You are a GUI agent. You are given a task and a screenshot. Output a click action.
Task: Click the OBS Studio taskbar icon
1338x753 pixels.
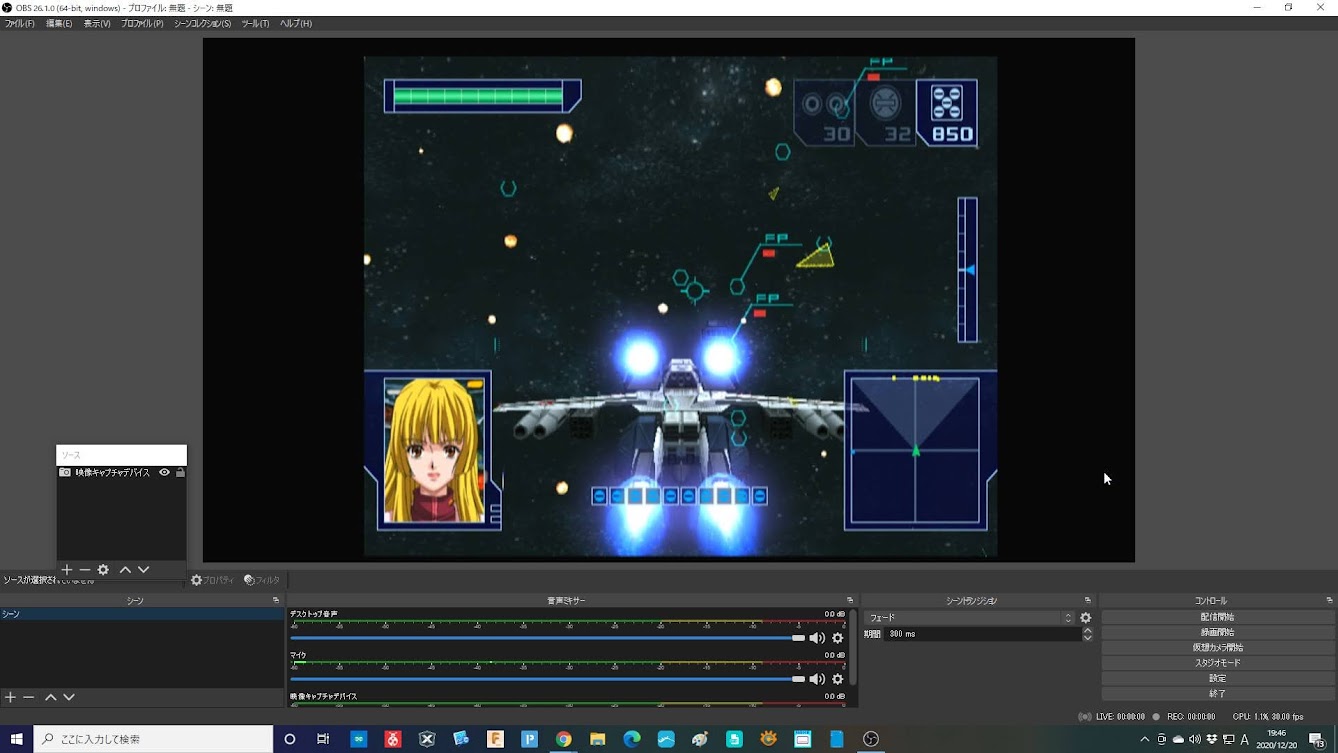tap(871, 739)
